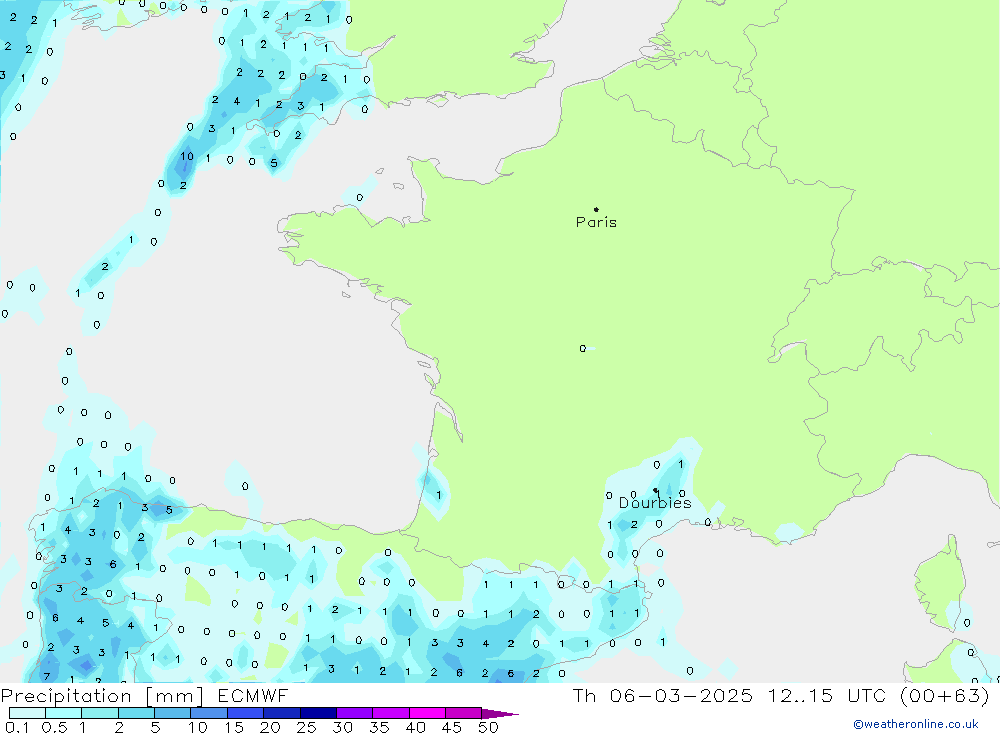Click the 7 value in the bottom-left corner
This screenshot has height=733, width=1000.
[46, 677]
